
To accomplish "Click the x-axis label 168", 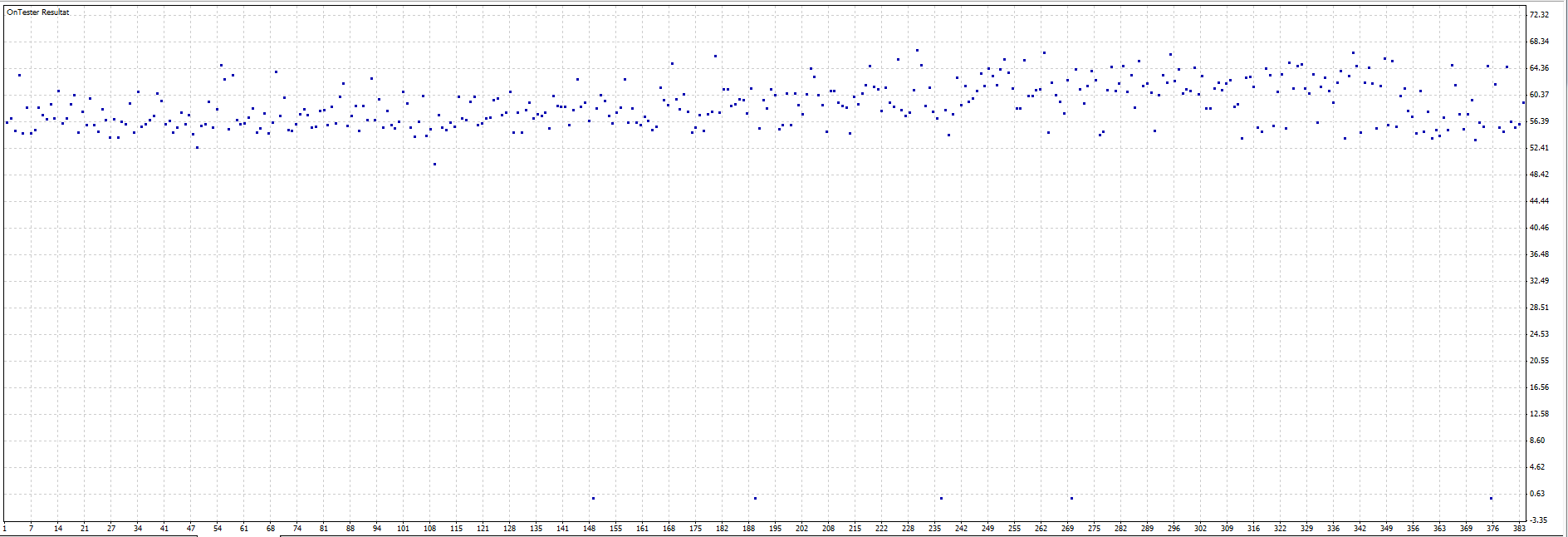I will 669,528.
